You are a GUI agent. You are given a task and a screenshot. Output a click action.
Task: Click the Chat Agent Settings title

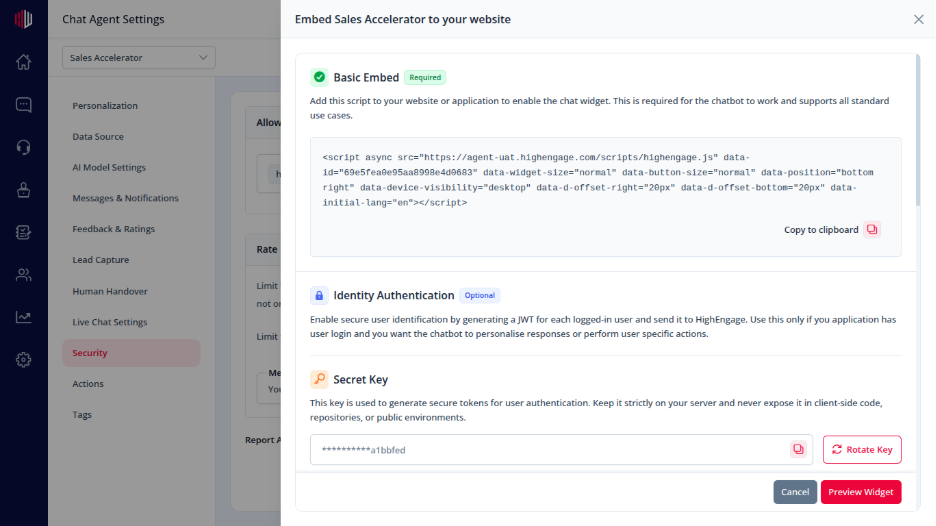(113, 19)
